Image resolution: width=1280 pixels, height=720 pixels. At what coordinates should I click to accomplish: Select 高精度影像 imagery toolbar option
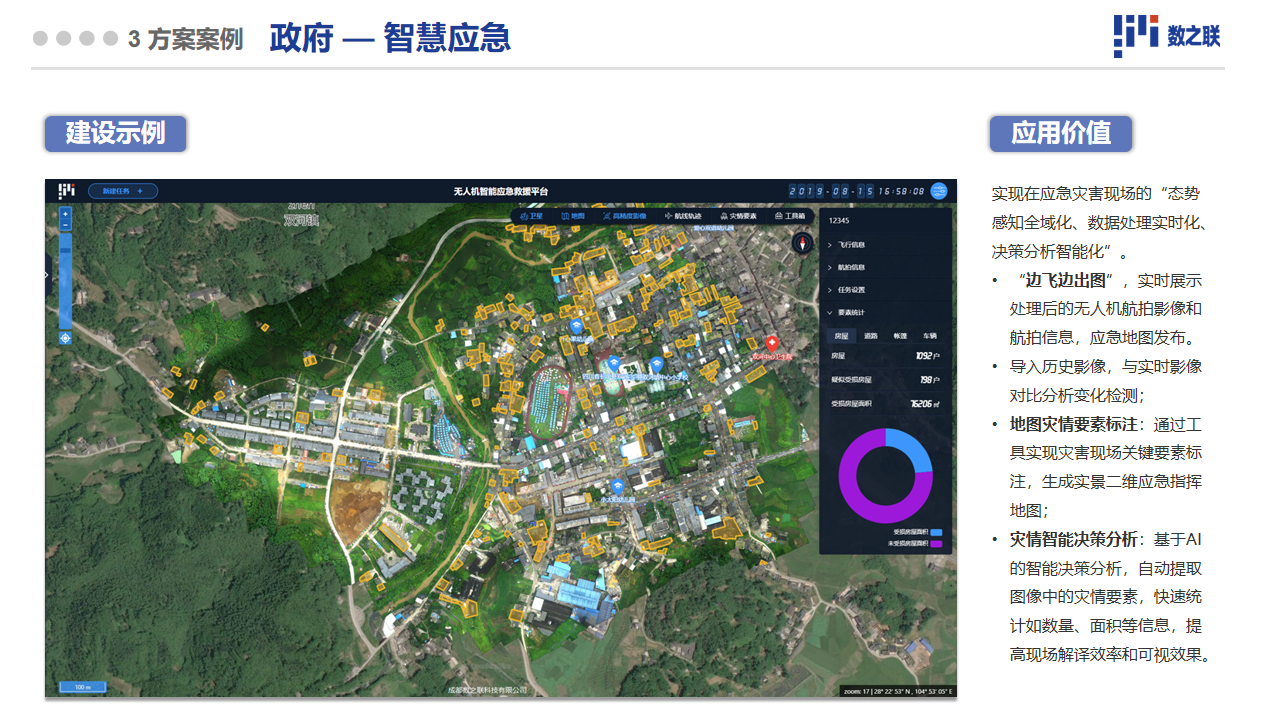coord(624,216)
